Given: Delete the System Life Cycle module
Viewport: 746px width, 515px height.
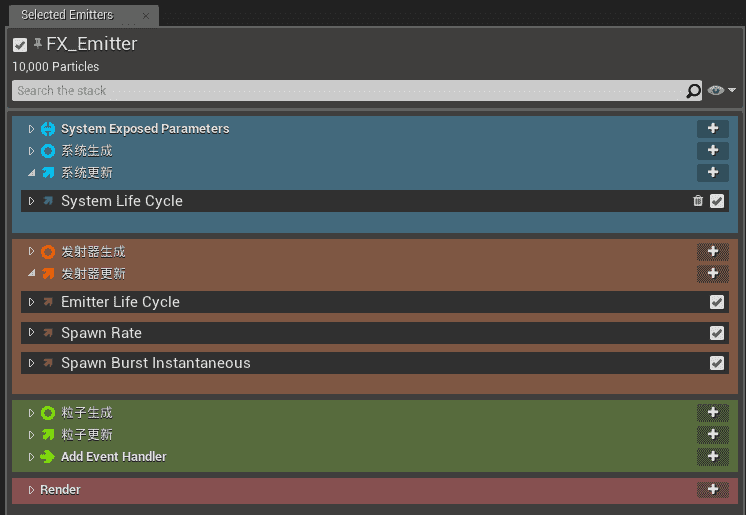Looking at the screenshot, I should (x=698, y=201).
